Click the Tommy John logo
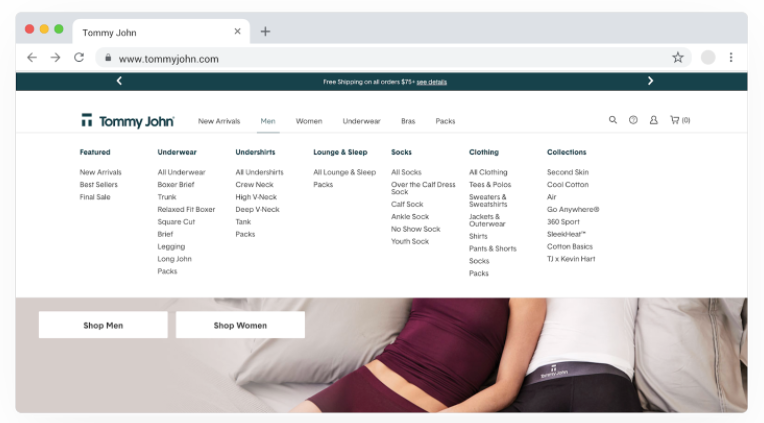The width and height of the screenshot is (764, 423). click(x=128, y=121)
